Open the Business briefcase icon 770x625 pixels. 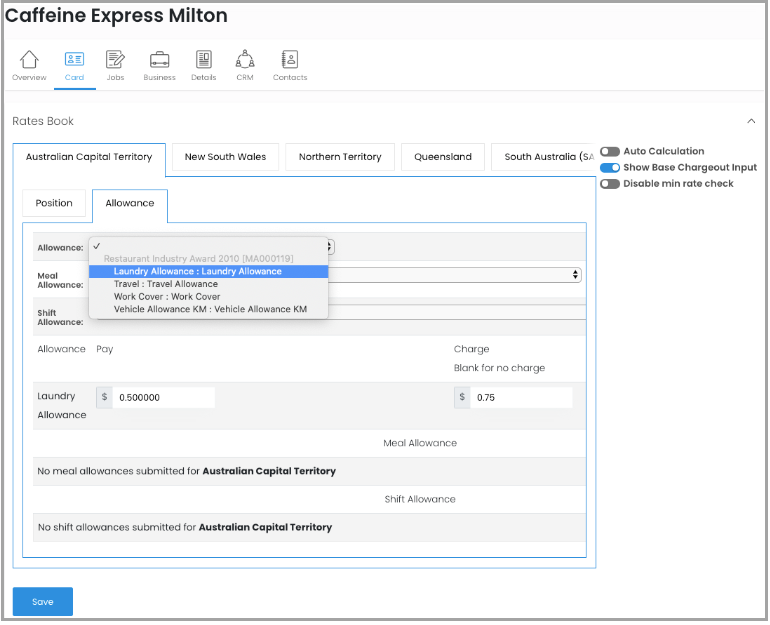tap(159, 60)
